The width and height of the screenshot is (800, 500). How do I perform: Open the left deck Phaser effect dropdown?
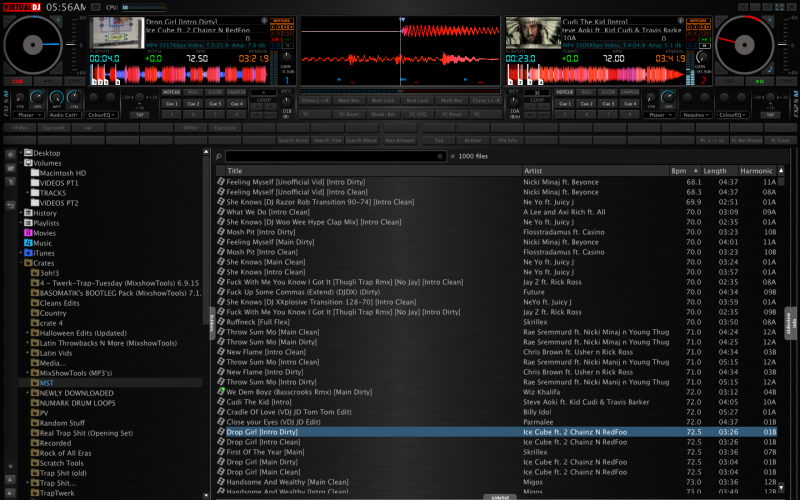pos(28,115)
